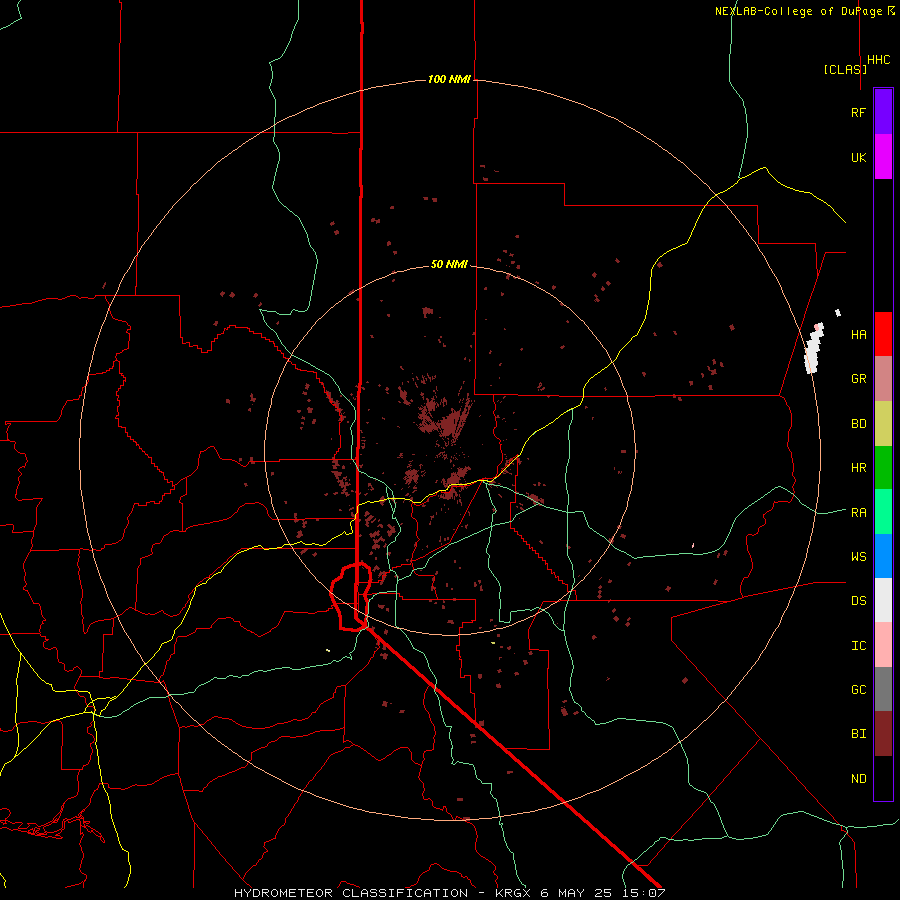Click the GR legend color swatch
Screen dimensions: 900x900
click(883, 379)
